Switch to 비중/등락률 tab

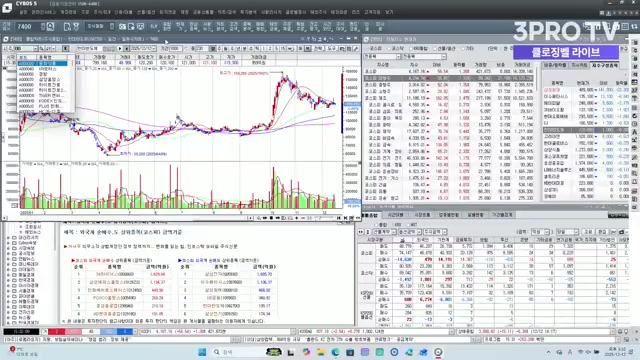555,65
